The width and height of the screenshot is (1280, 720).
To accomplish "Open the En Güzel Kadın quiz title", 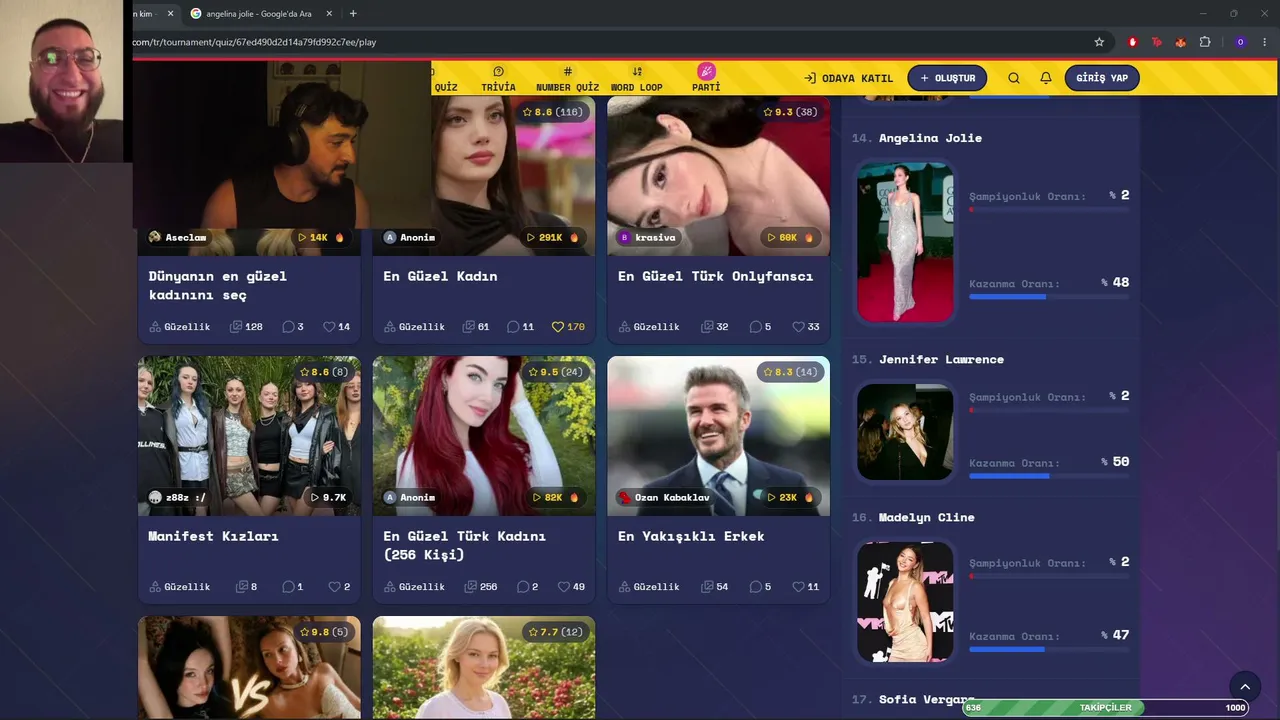I will (x=440, y=276).
